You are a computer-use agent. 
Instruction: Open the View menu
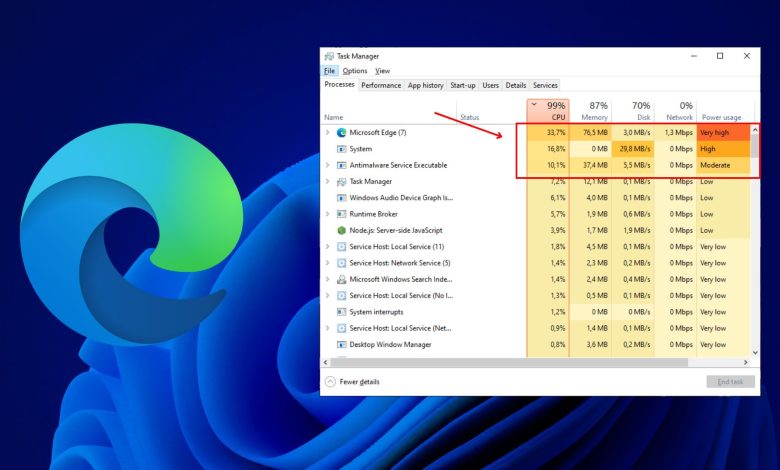(x=383, y=71)
